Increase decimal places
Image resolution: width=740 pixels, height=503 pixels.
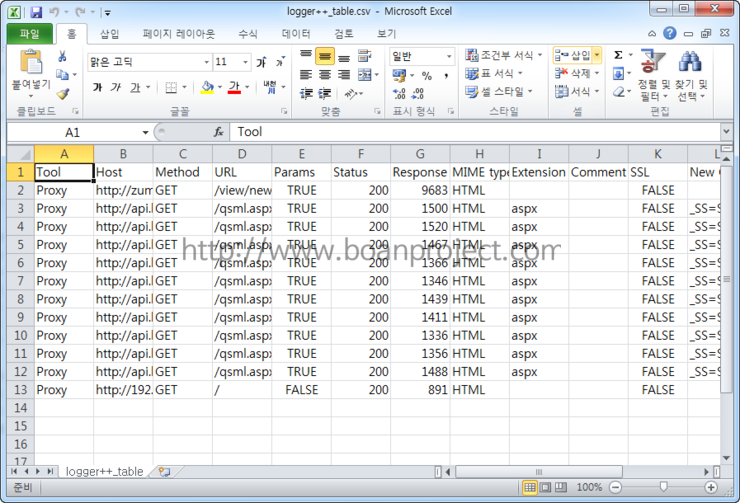point(399,93)
